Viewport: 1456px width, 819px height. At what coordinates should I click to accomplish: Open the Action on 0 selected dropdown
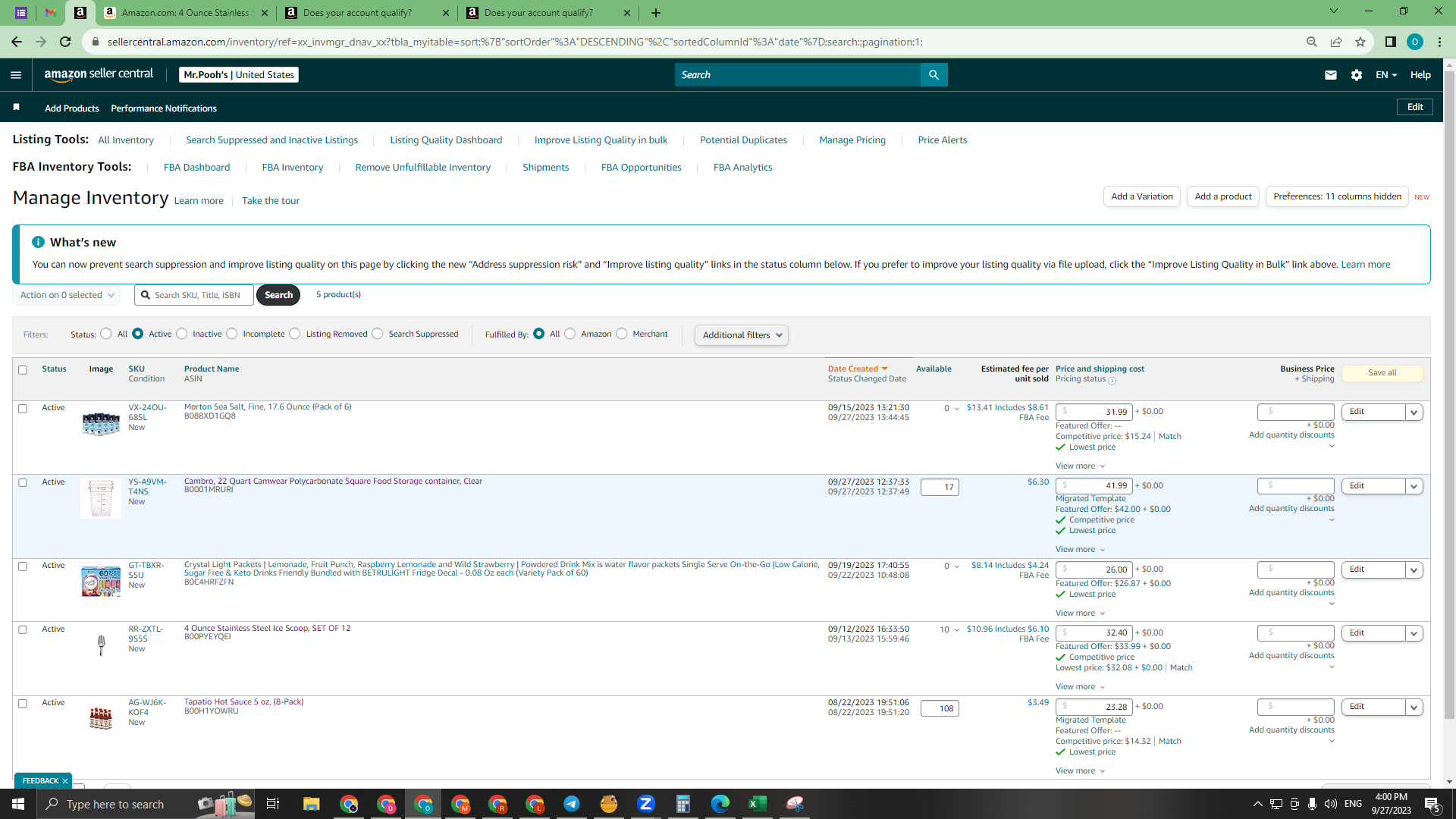coord(67,295)
